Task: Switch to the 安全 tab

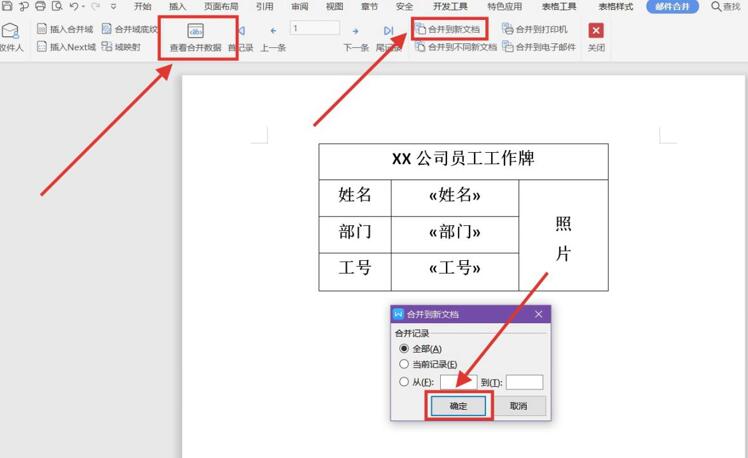Action: click(404, 7)
